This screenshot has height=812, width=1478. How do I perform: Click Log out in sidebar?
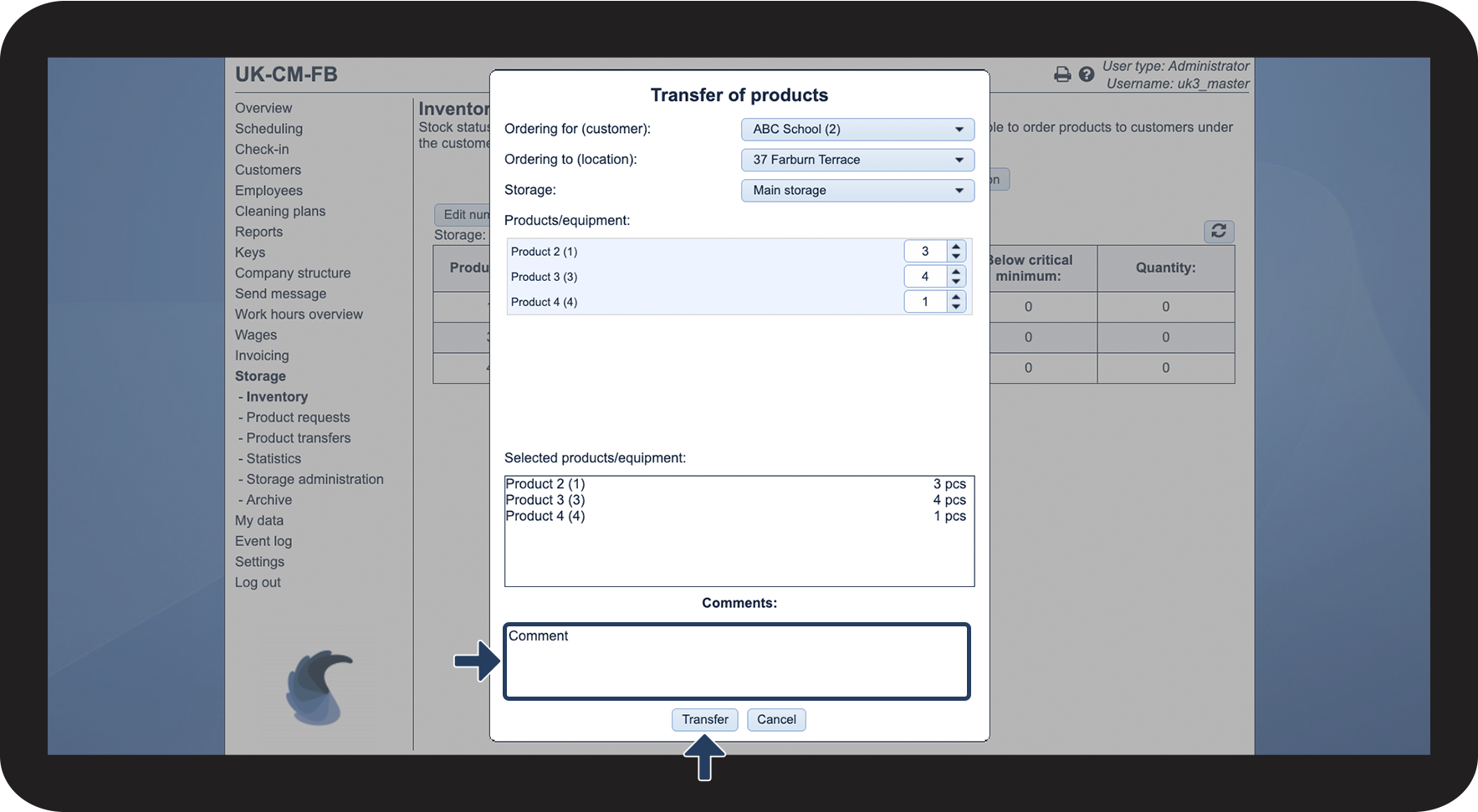(258, 583)
